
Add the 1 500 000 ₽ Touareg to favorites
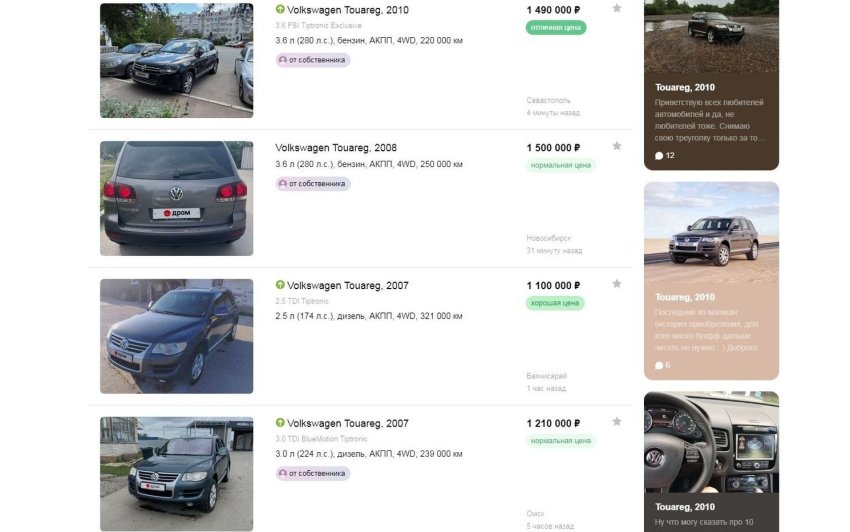tap(617, 146)
